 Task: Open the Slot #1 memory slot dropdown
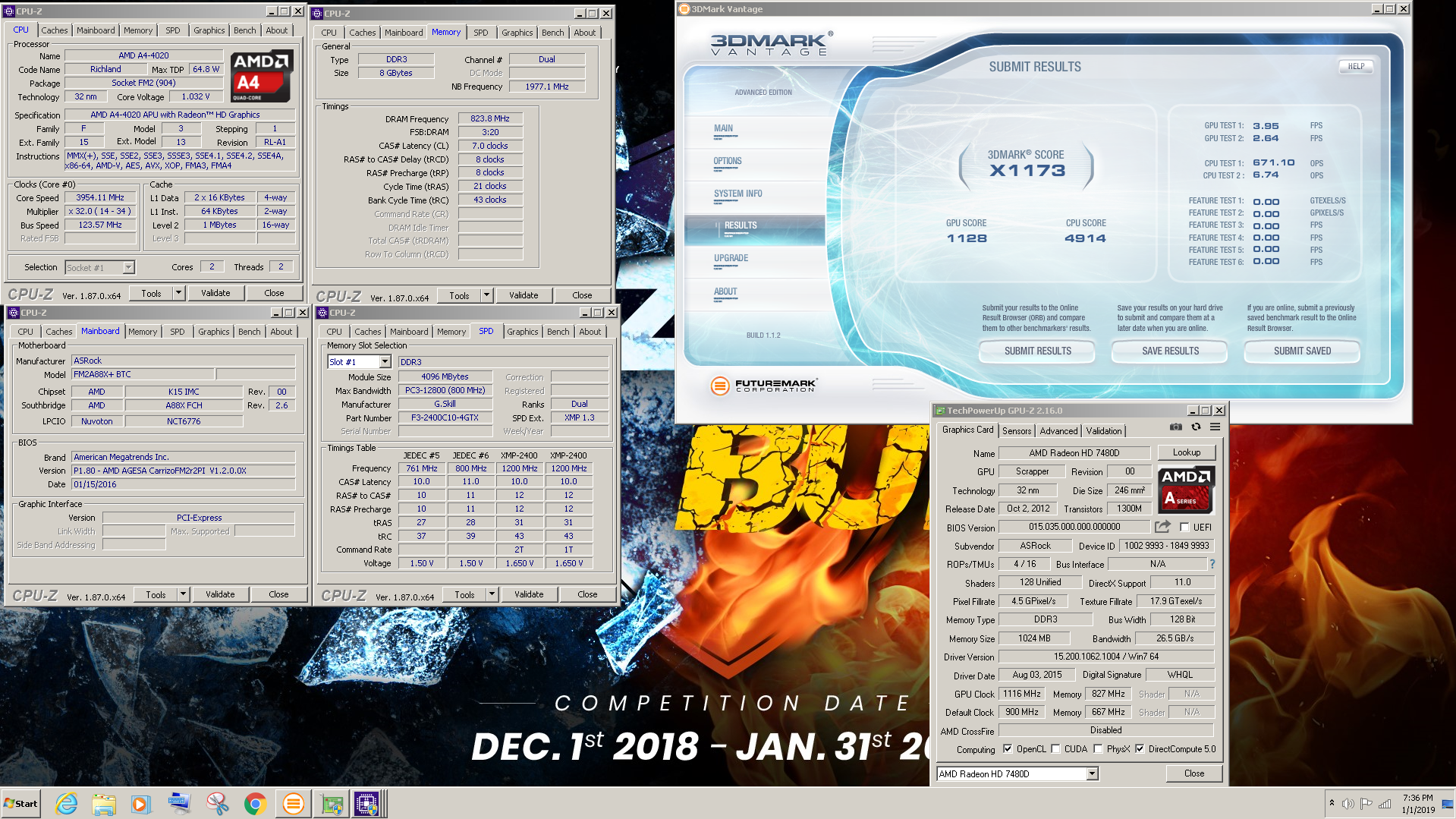tap(385, 362)
